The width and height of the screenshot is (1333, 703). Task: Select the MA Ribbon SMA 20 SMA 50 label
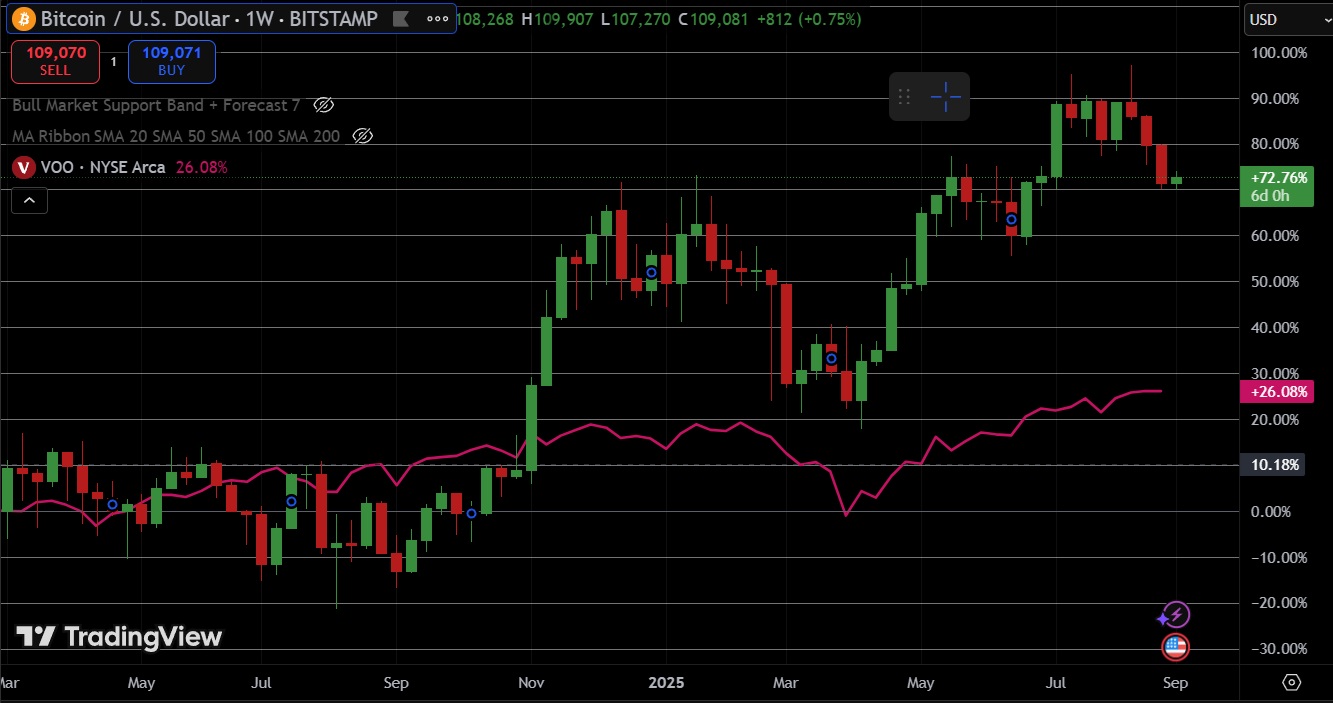pos(176,136)
